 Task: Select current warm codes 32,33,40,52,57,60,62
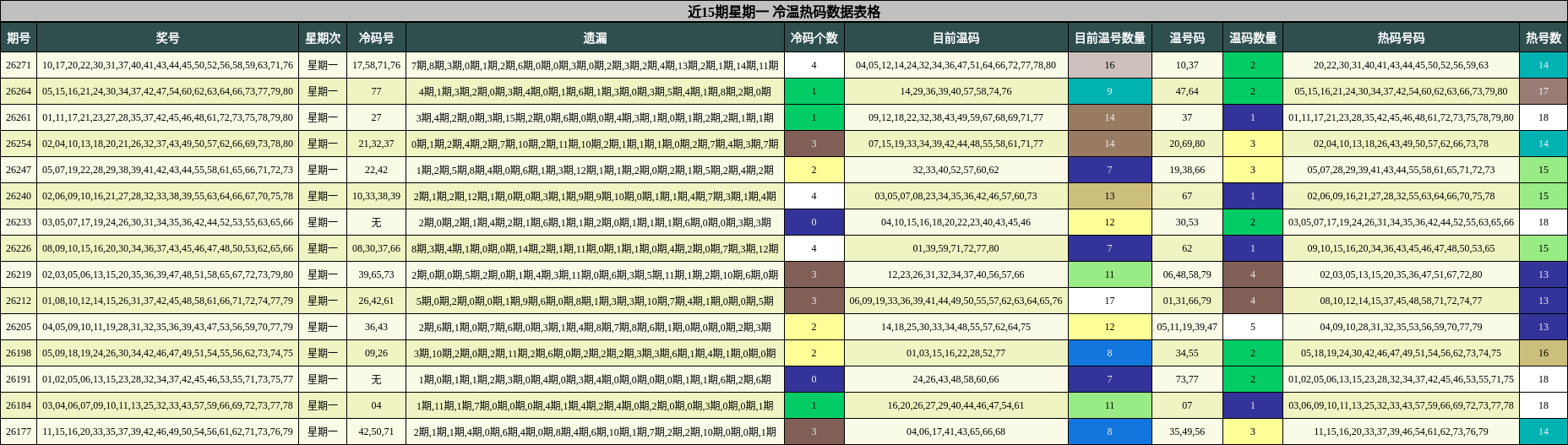tap(955, 170)
